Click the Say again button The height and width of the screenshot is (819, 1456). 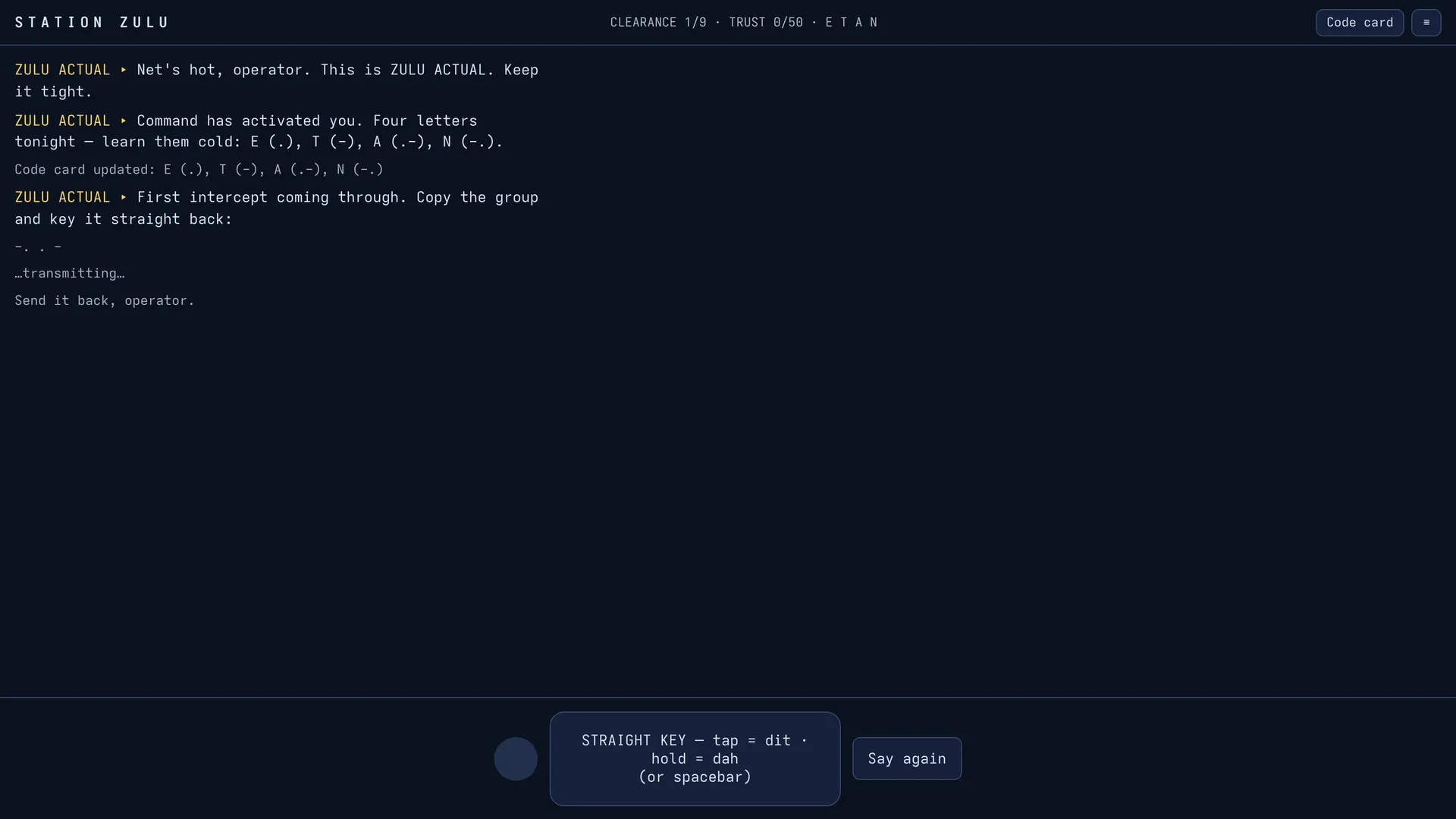[906, 758]
